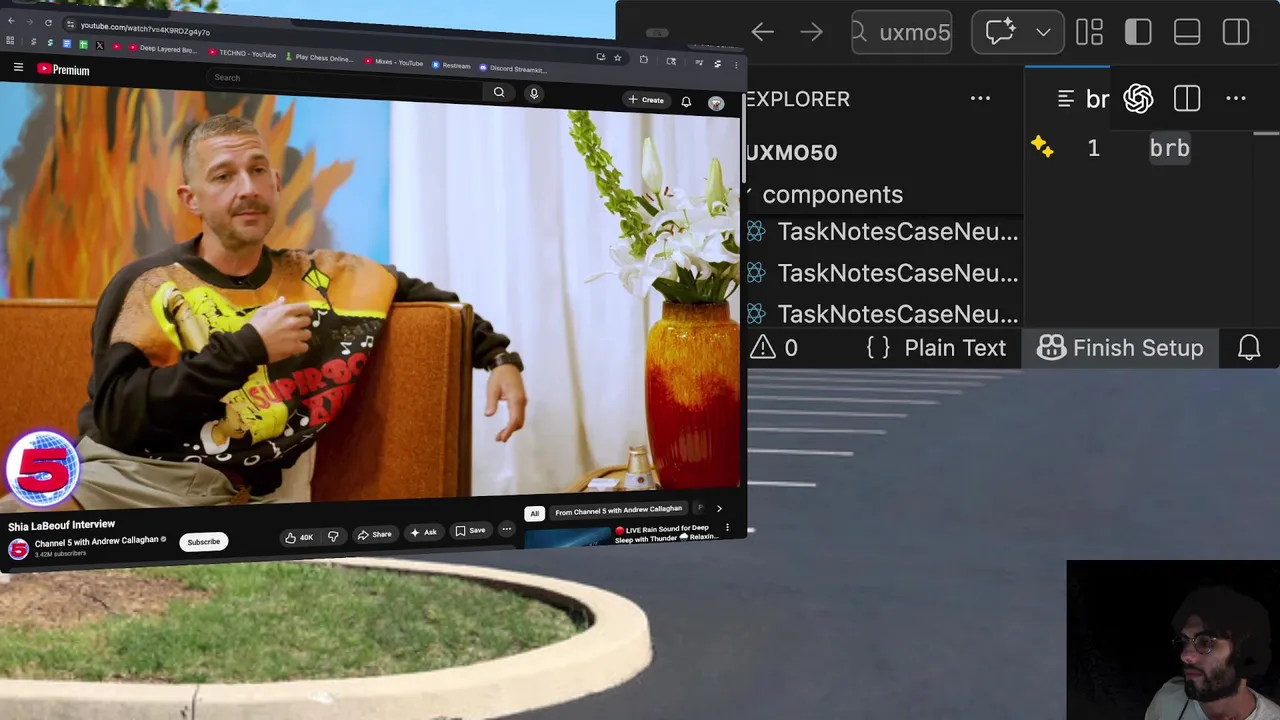Open Copilot chat dropdown arrow
The width and height of the screenshot is (1280, 720).
coord(1043,32)
